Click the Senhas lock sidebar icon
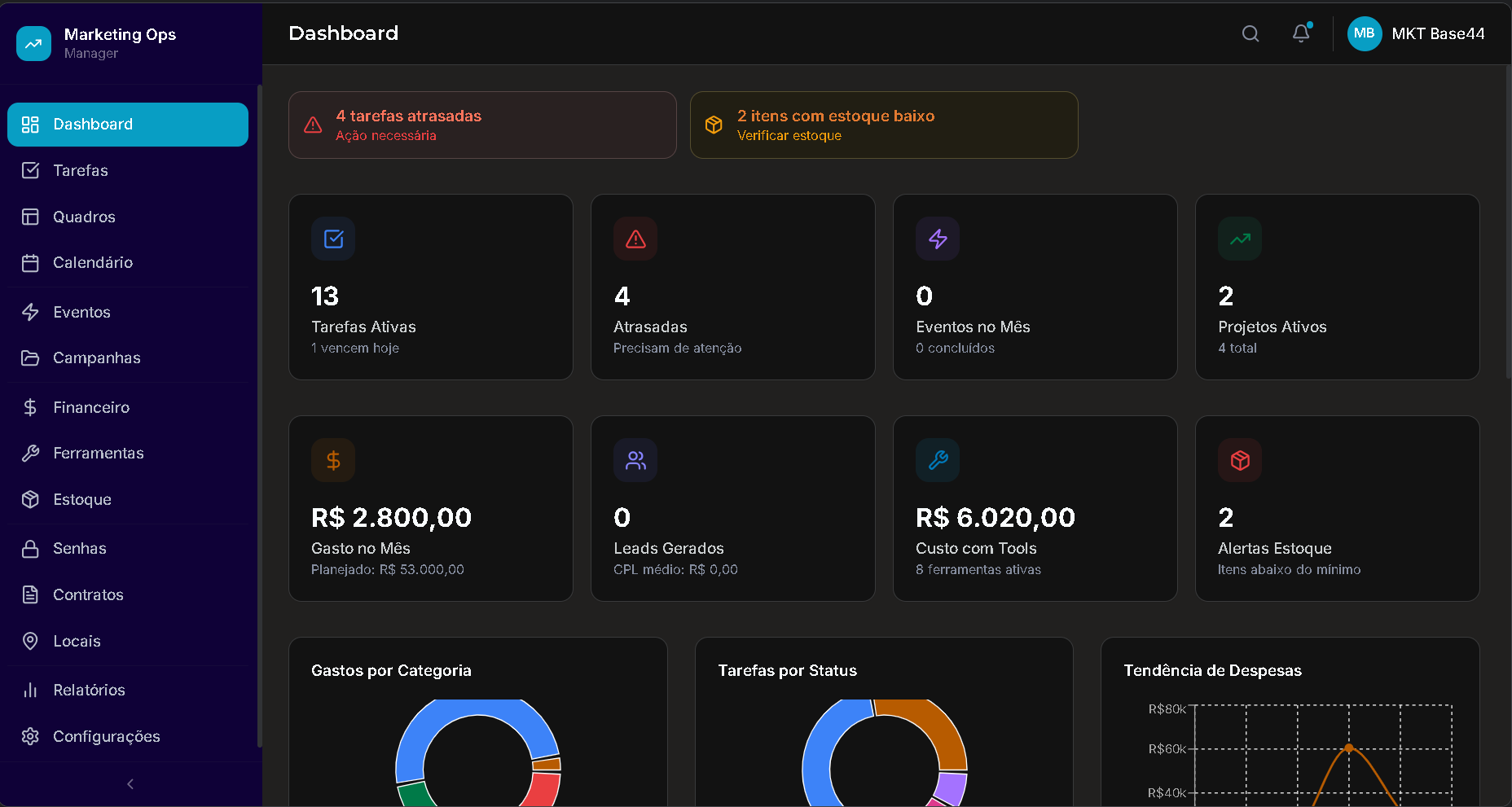This screenshot has width=1512, height=807. click(30, 549)
